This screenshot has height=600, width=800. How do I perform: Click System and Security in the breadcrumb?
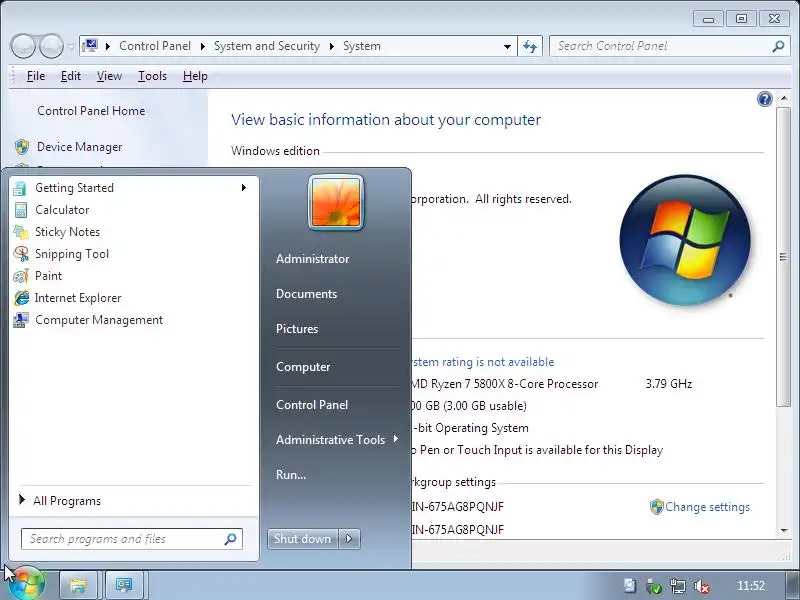tap(267, 46)
